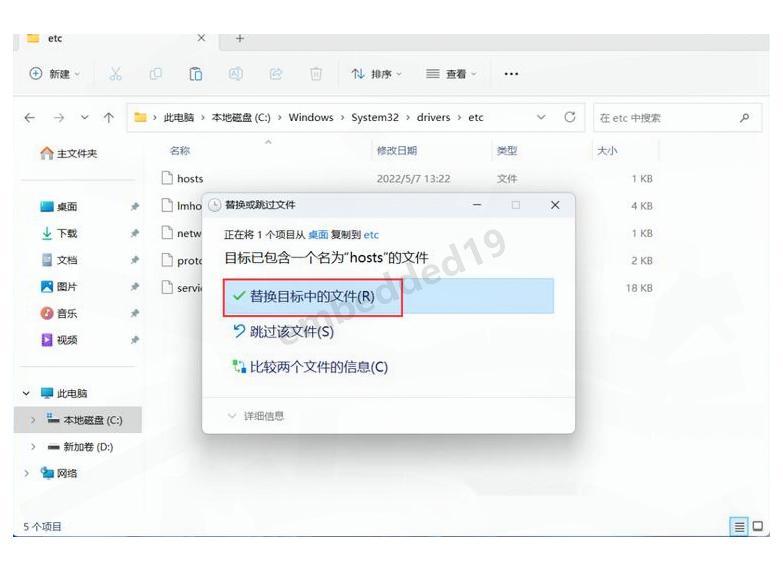Collapse the 此电脑 tree node

26,394
